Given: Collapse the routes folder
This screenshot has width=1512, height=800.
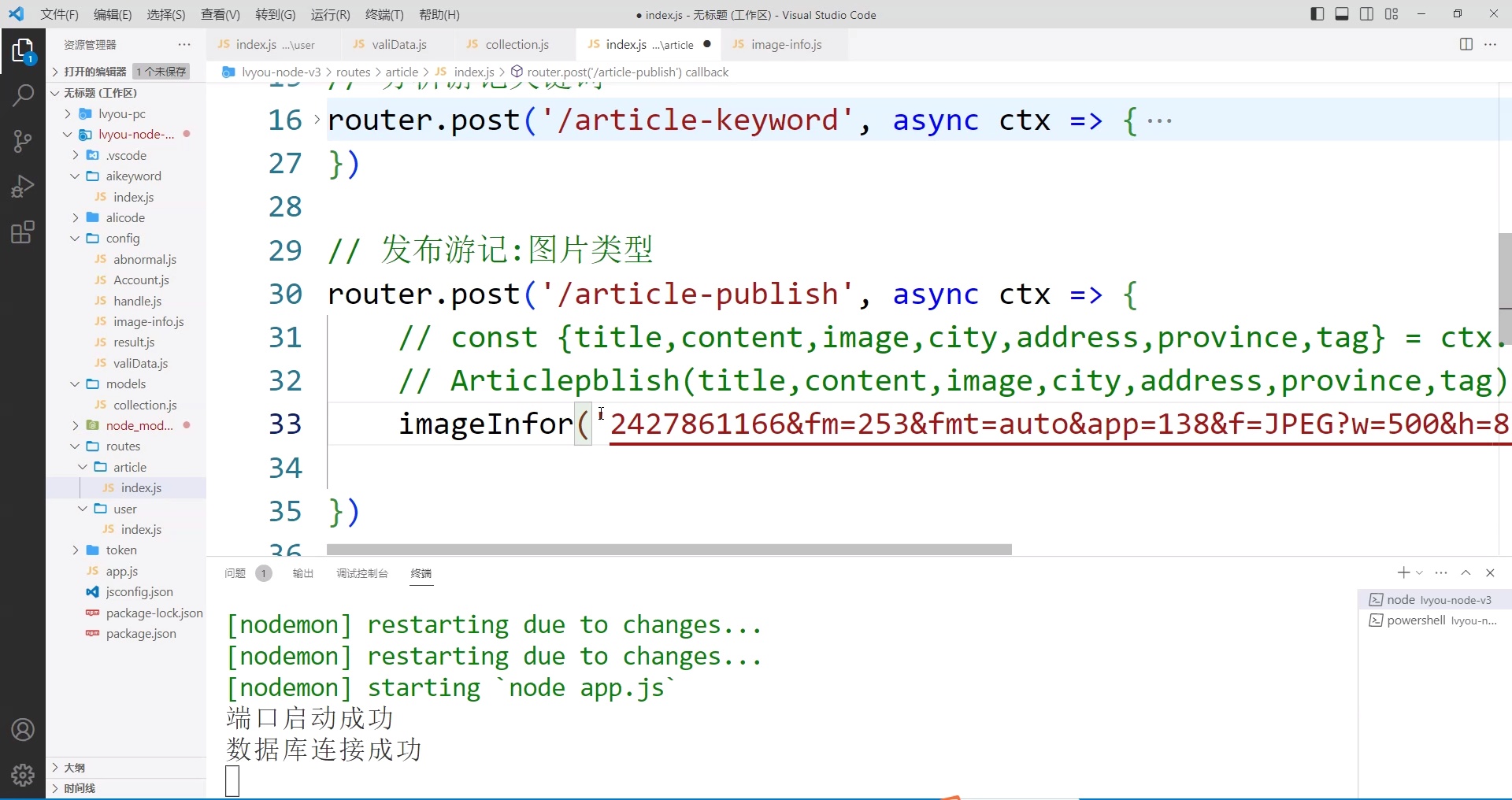Looking at the screenshot, I should 123,446.
